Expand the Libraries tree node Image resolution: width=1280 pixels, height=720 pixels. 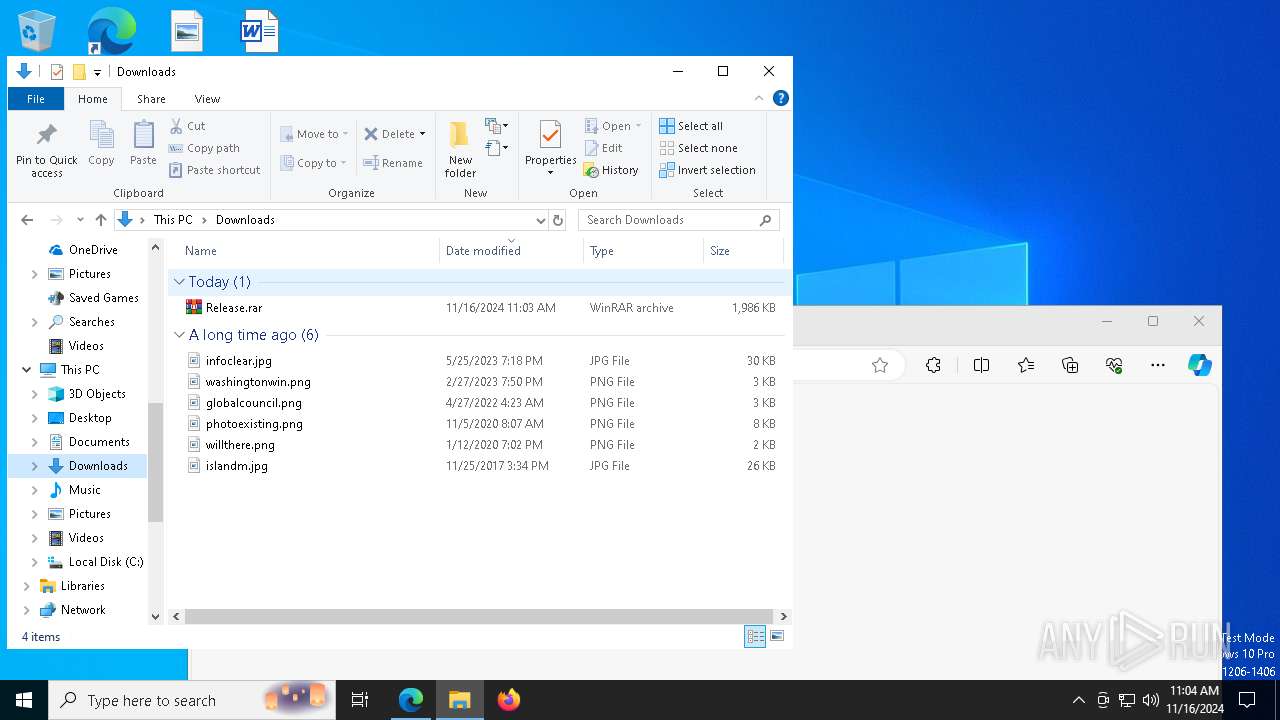coord(26,586)
